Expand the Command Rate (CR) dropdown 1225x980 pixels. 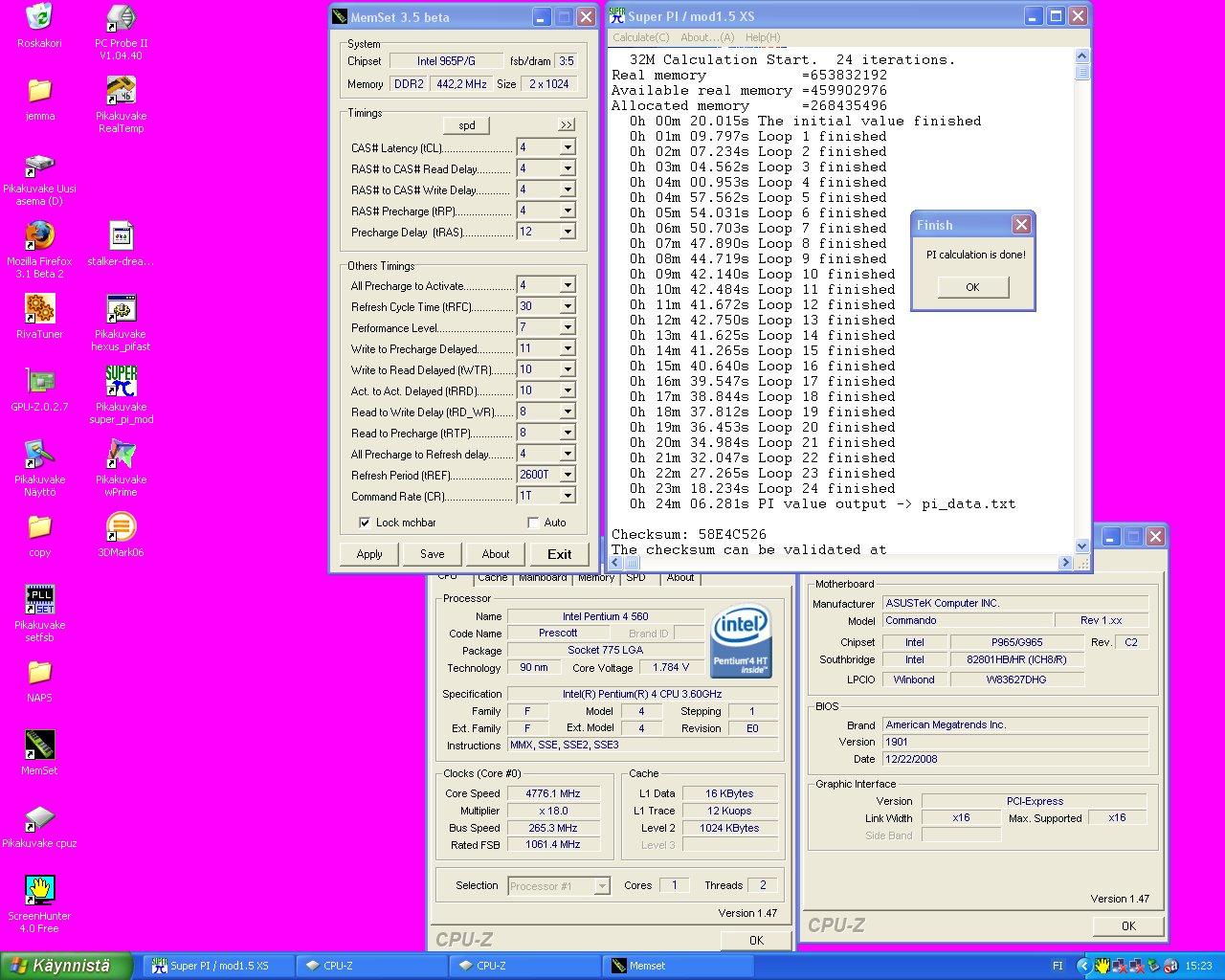point(568,496)
